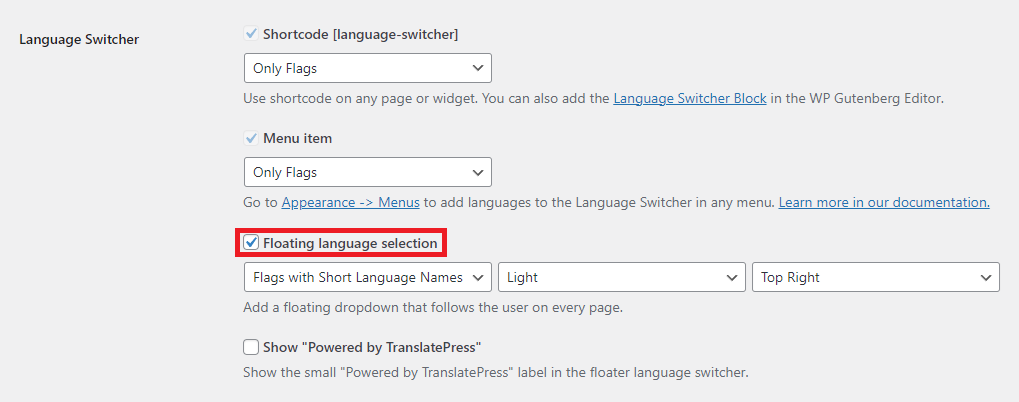The width and height of the screenshot is (1019, 402).
Task: Click the floater label description text at the bottom
Action: pos(495,373)
